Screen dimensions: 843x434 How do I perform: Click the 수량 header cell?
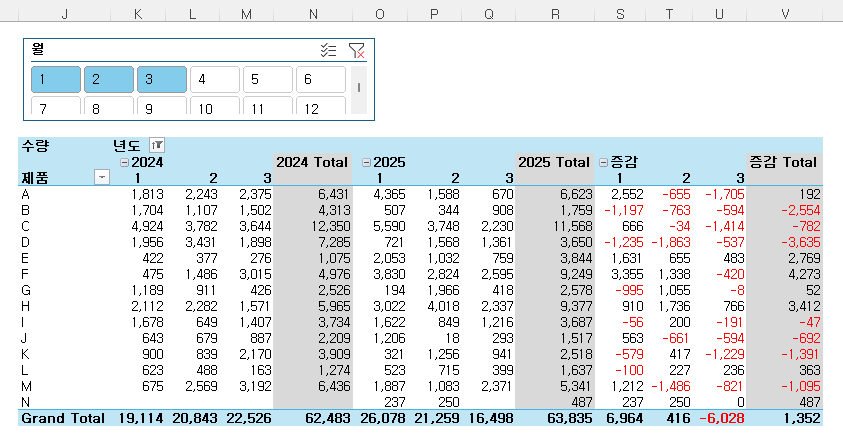point(35,145)
